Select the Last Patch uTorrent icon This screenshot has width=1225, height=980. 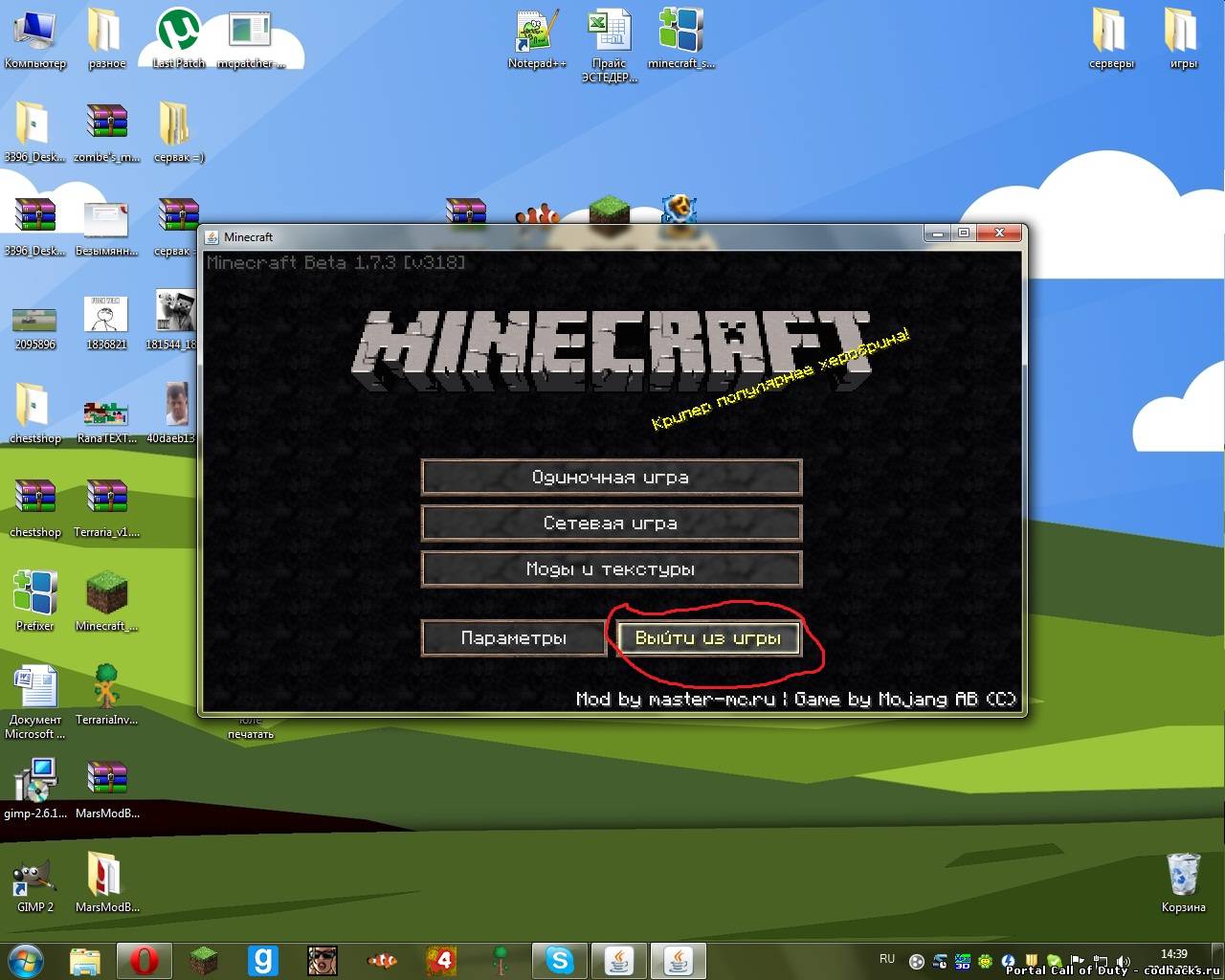pos(178,38)
